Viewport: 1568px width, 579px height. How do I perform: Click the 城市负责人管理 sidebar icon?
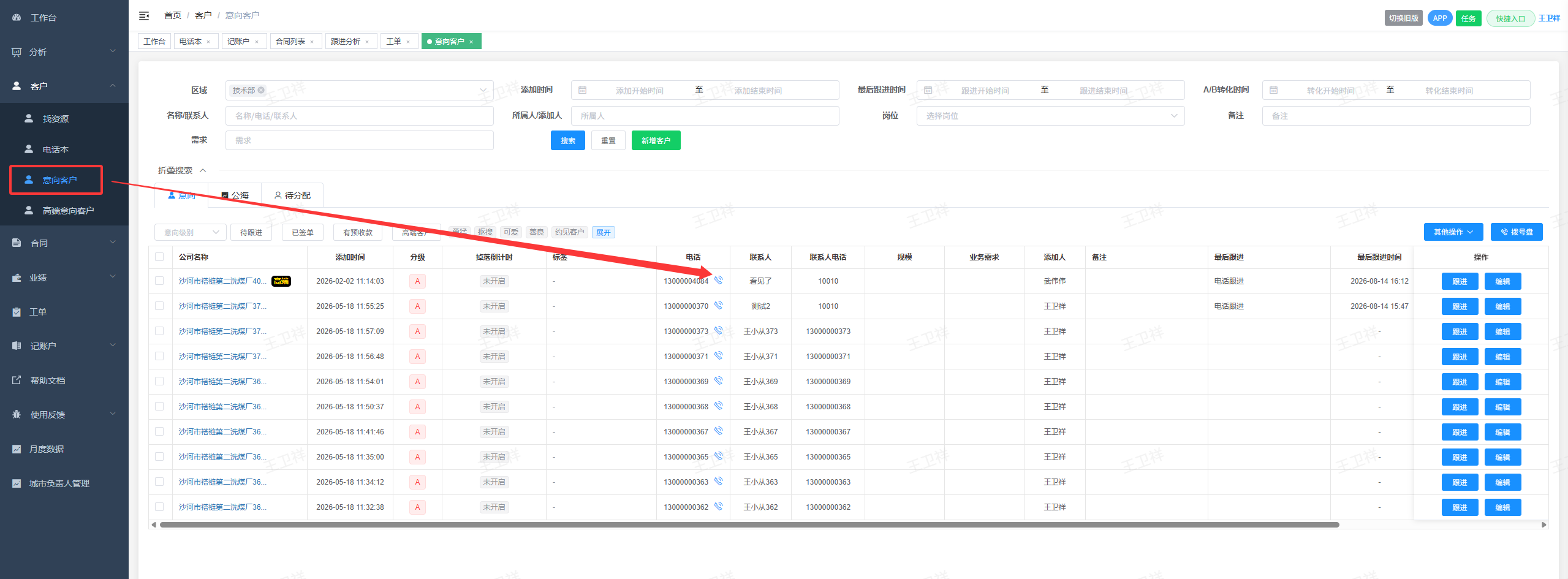click(17, 483)
